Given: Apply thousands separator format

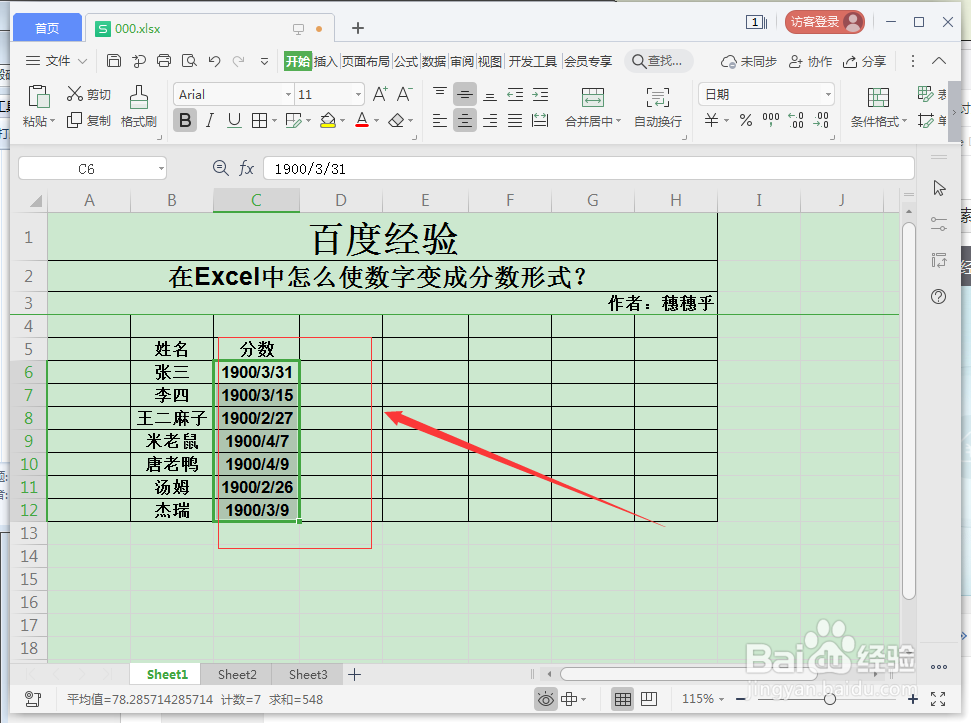Looking at the screenshot, I should point(771,119).
